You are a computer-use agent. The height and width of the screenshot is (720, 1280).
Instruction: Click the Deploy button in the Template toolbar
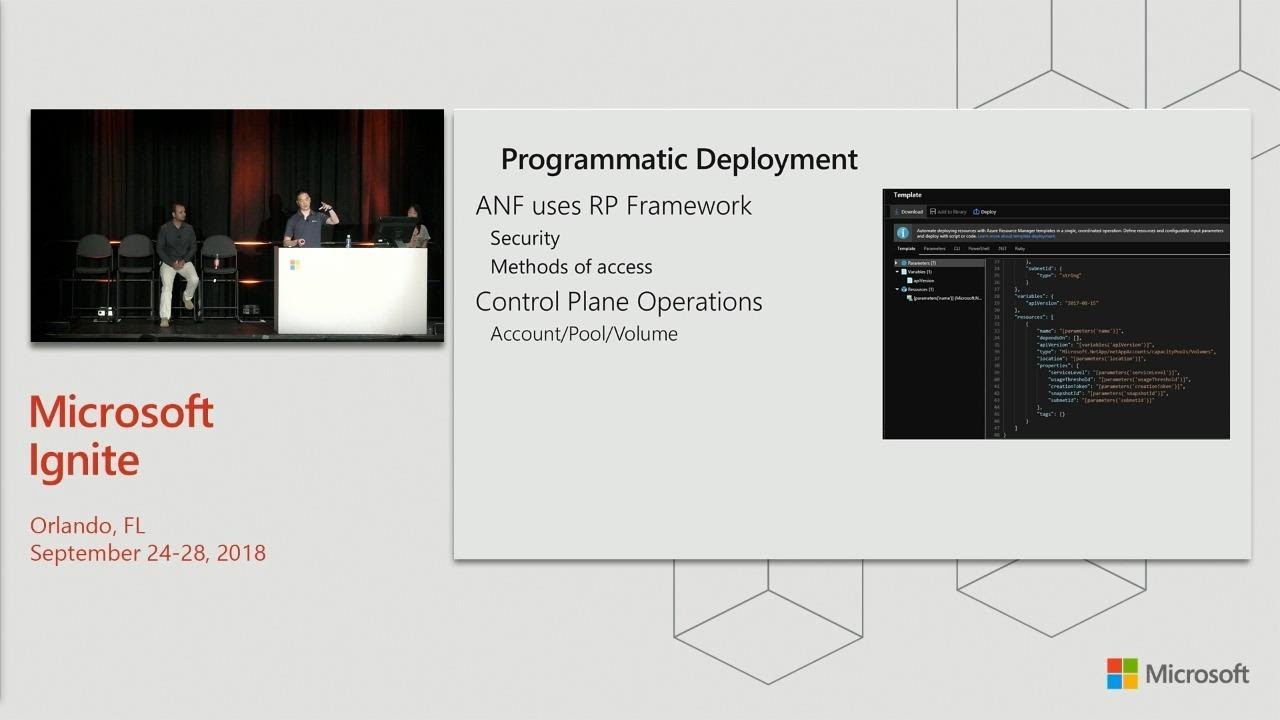[x=985, y=212]
